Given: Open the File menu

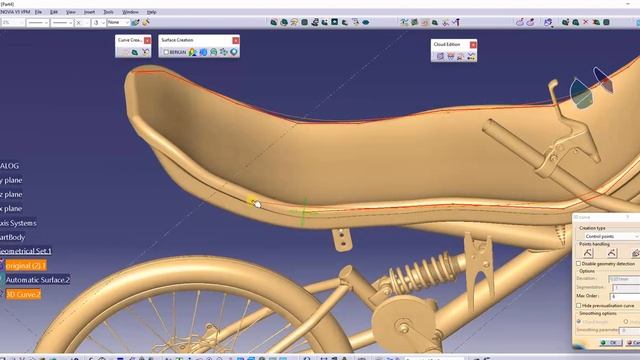Looking at the screenshot, I should point(38,12).
